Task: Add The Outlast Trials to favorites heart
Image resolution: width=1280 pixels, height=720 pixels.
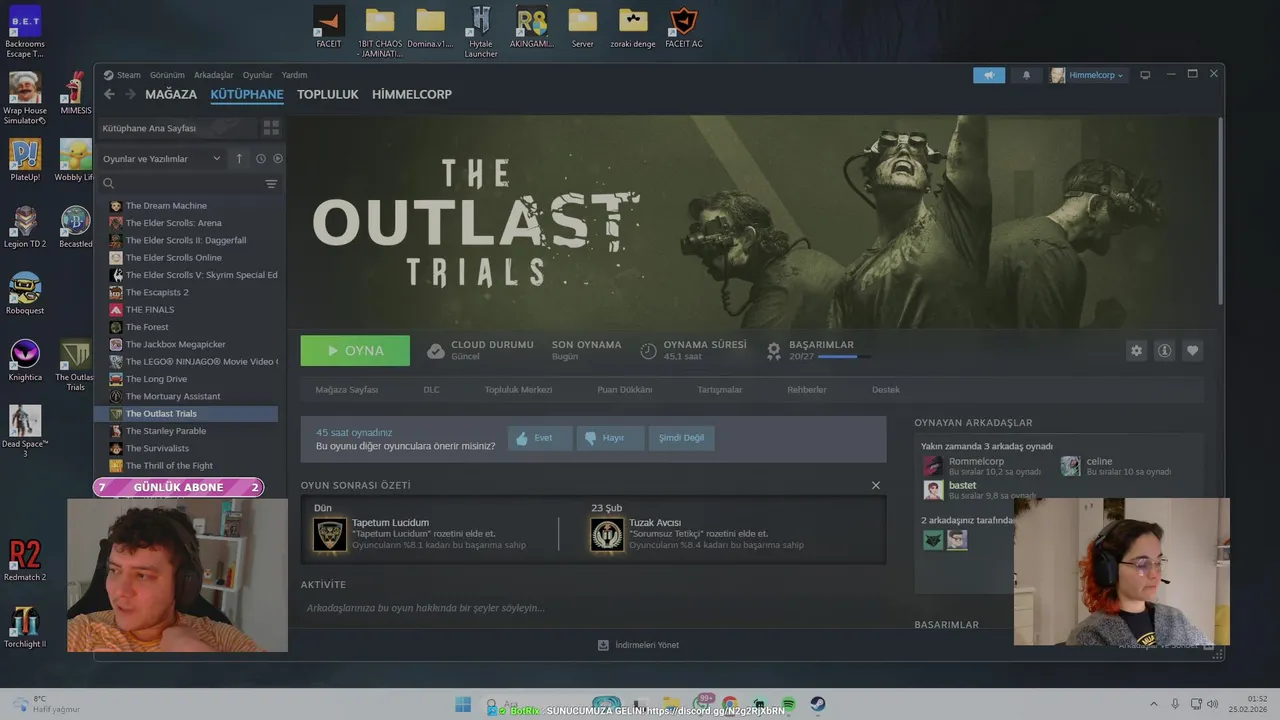Action: click(x=1192, y=351)
